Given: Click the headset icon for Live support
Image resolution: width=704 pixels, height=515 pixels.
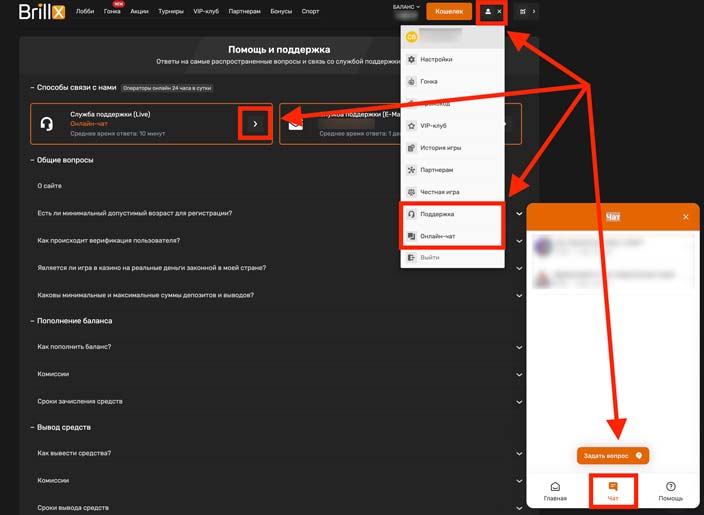Looking at the screenshot, I should (46, 123).
